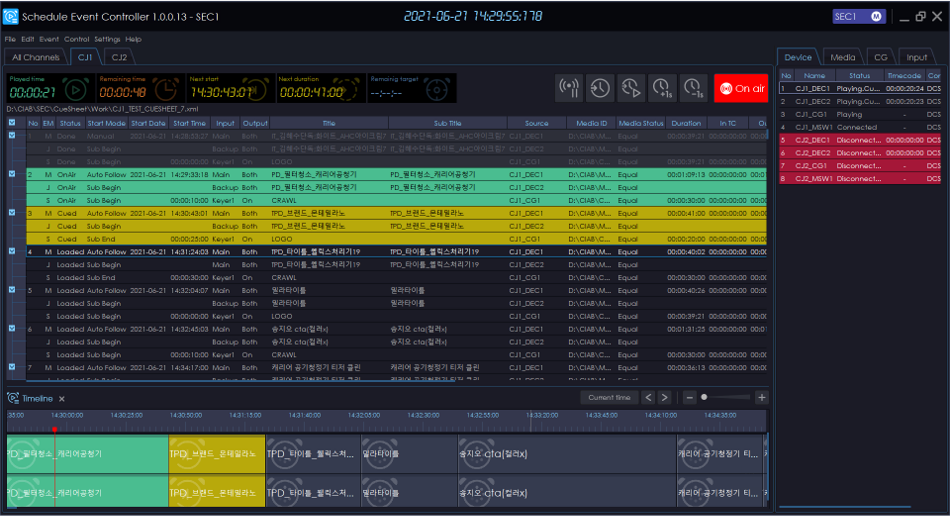Select OnAir CRAWL sub event row
The image size is (950, 516).
396,200
